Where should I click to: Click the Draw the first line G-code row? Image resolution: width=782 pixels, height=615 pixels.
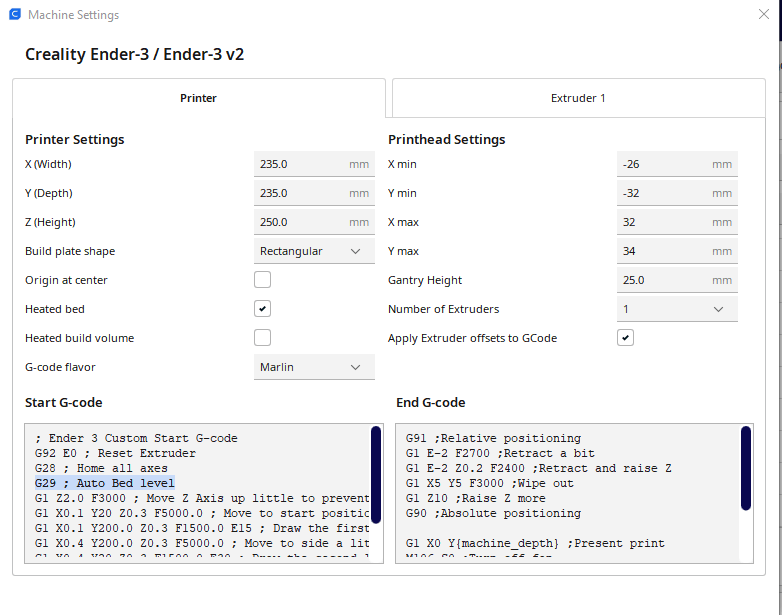202,528
